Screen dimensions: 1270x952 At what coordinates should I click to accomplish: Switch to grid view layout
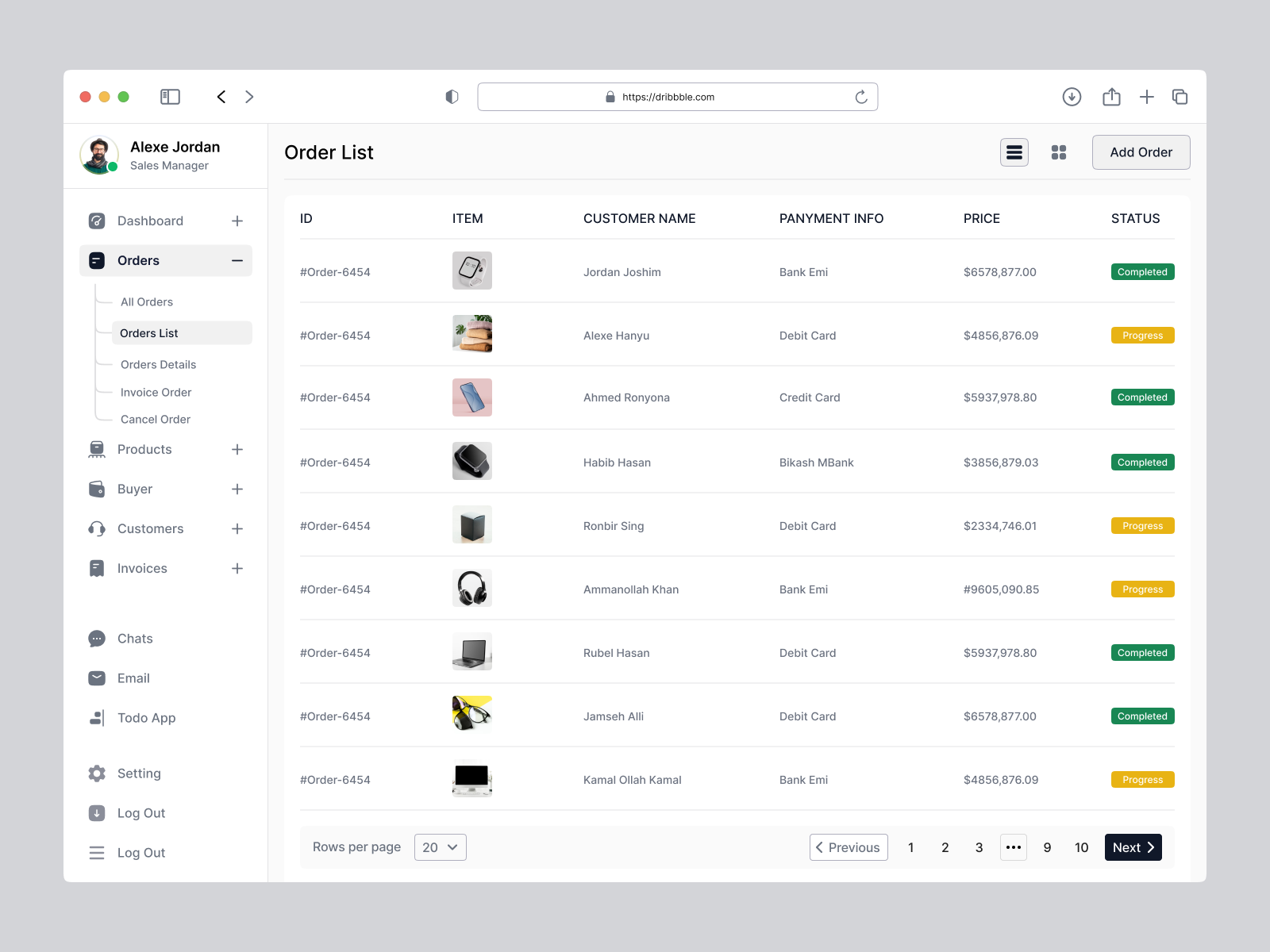[x=1058, y=152]
